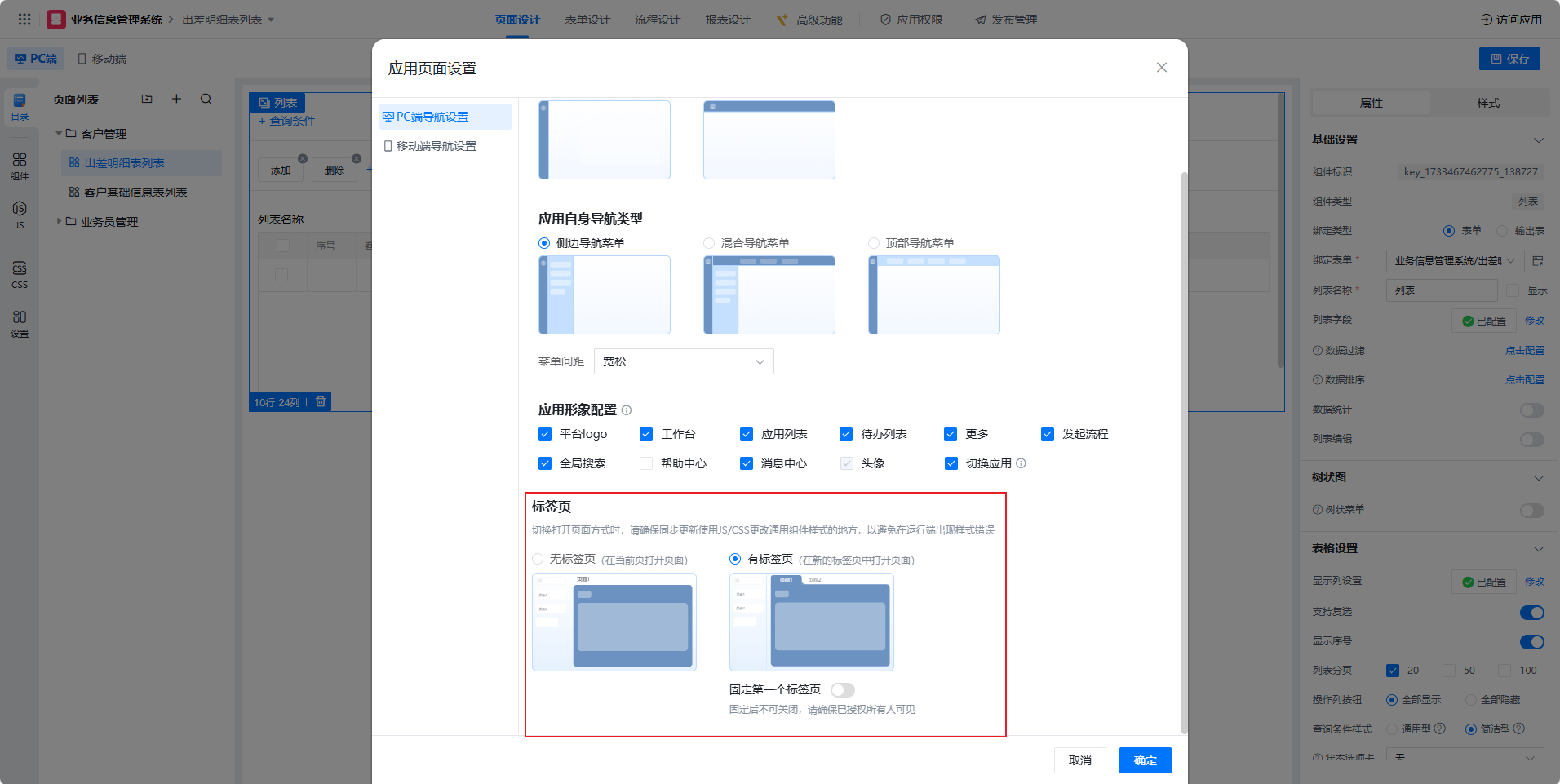Switch to 移动端导航设置 tab
The image size is (1560, 784).
[436, 146]
